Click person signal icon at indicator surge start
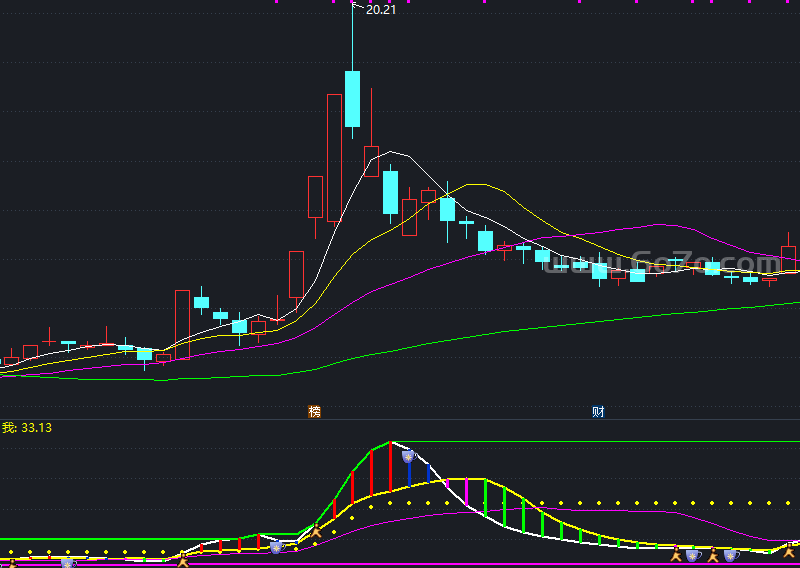The image size is (800, 568). point(316,531)
